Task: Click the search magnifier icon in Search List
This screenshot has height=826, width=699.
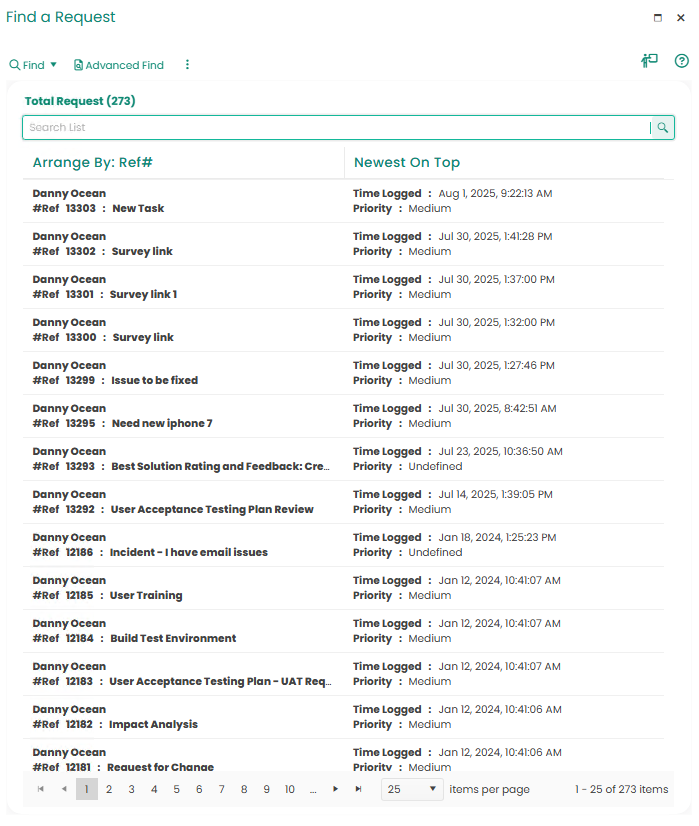Action: (x=662, y=128)
